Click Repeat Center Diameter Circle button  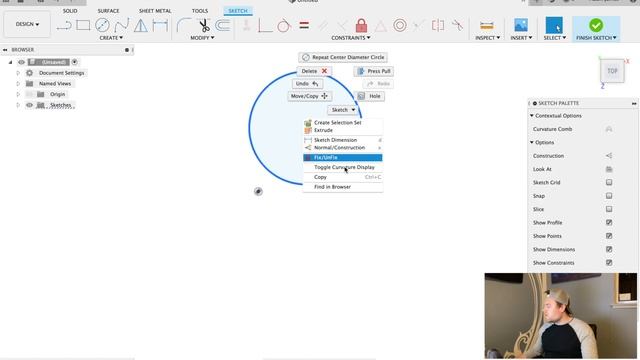(x=343, y=58)
